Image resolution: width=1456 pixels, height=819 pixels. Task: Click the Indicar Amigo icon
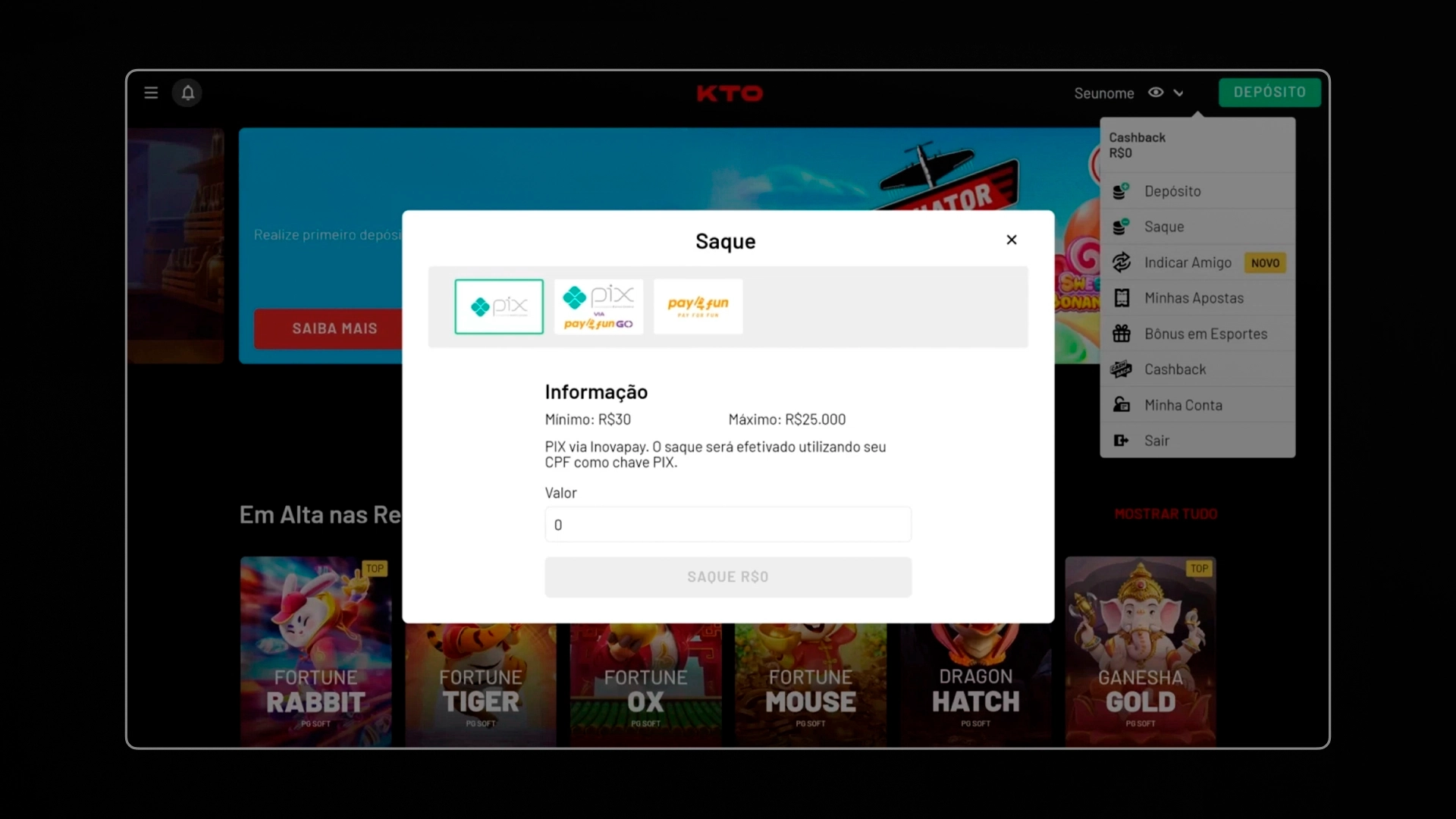click(1121, 262)
